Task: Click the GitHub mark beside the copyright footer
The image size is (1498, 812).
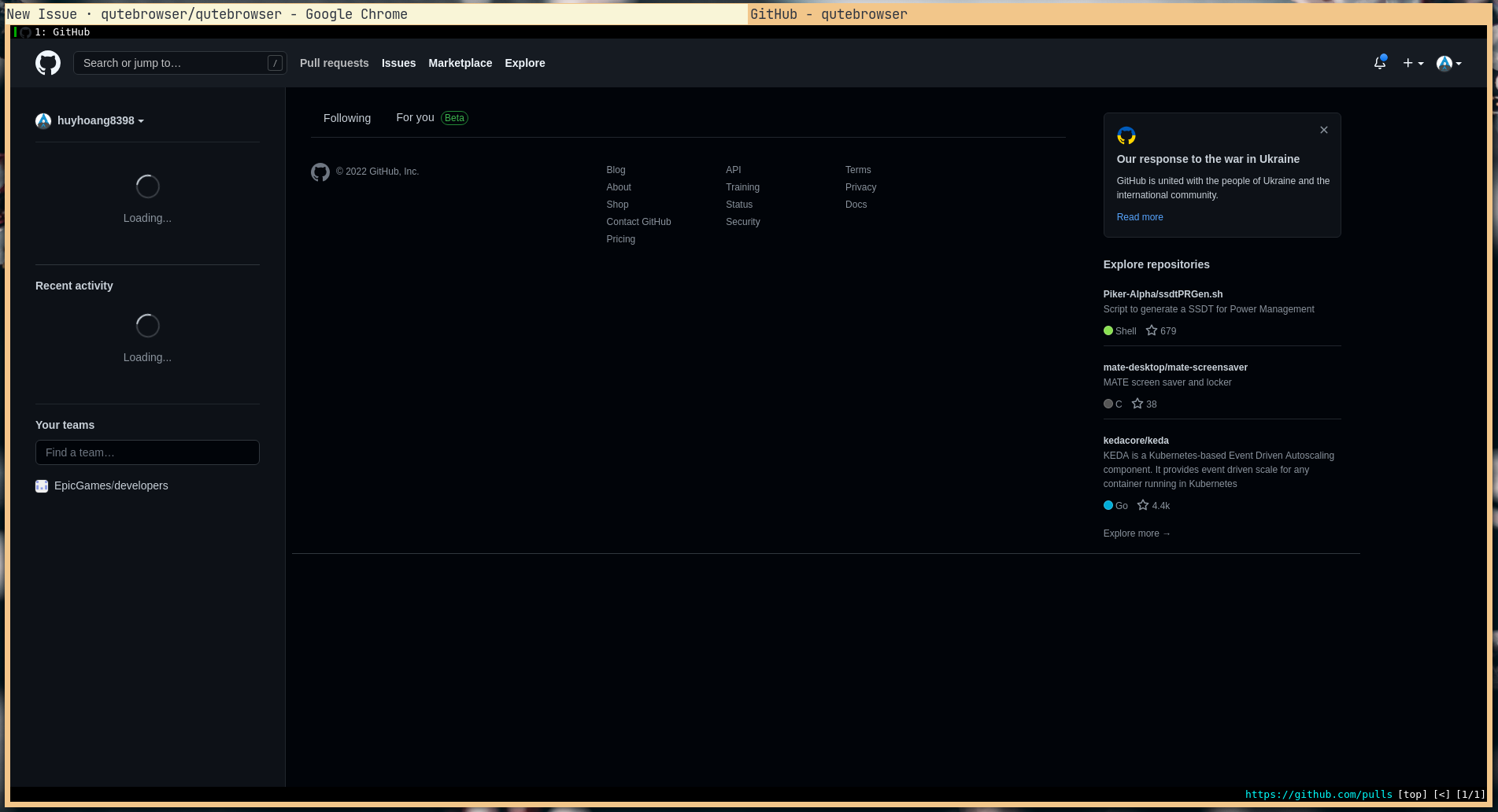Action: [x=320, y=172]
